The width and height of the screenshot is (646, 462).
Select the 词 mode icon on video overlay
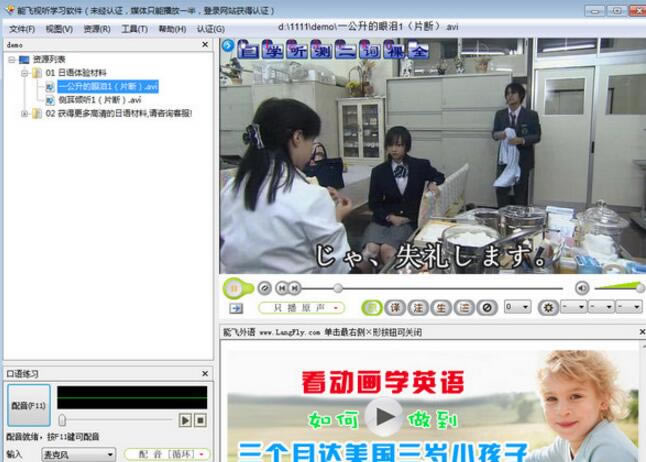(370, 49)
